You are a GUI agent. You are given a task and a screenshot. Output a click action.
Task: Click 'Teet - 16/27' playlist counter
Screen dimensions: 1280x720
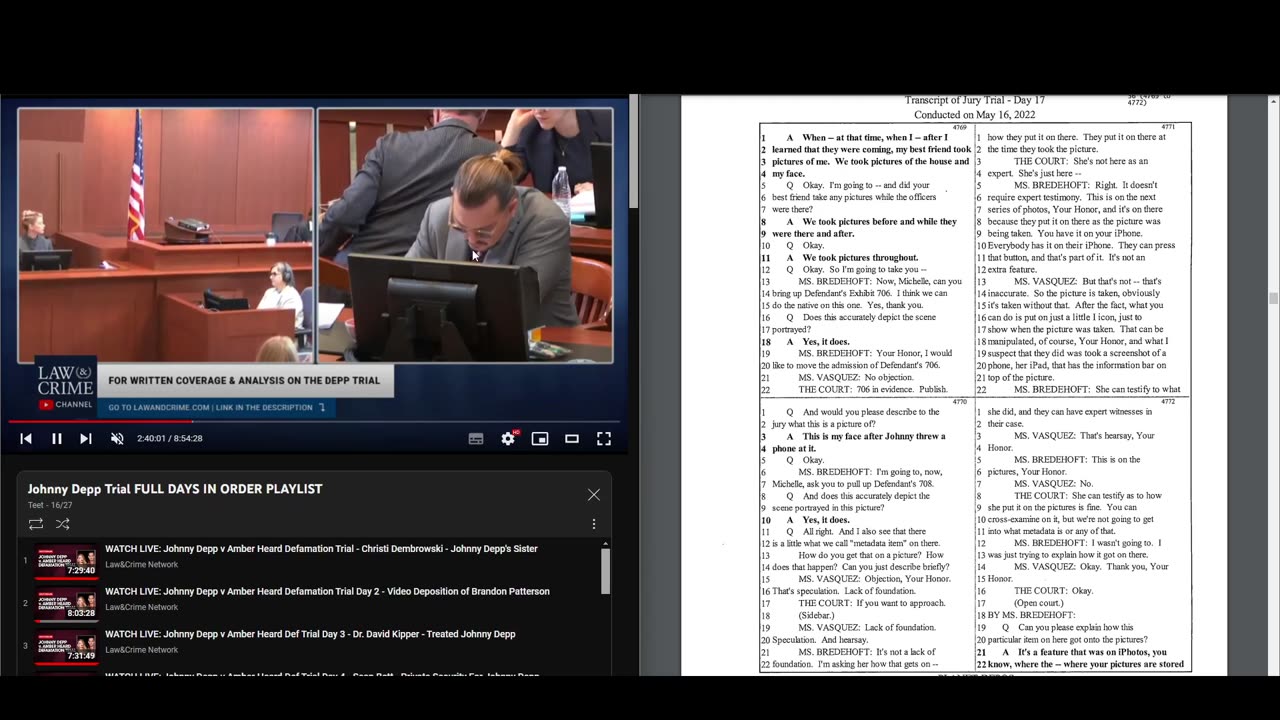[50, 505]
